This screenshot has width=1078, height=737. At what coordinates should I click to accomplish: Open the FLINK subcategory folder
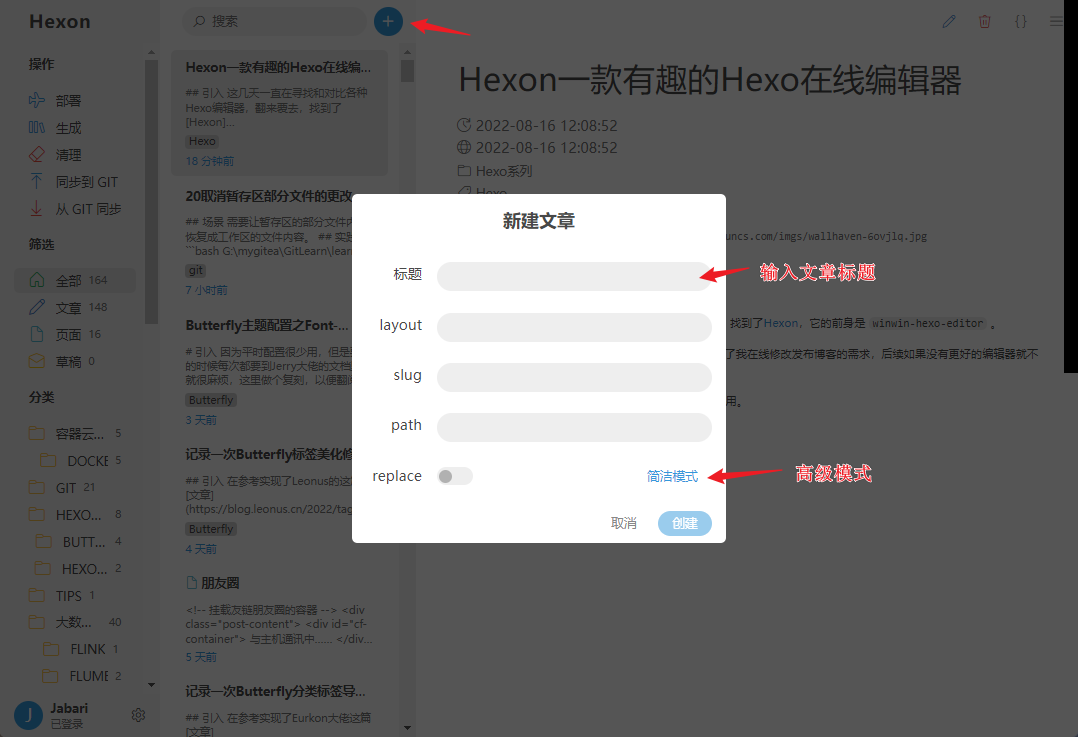pyautogui.click(x=80, y=649)
